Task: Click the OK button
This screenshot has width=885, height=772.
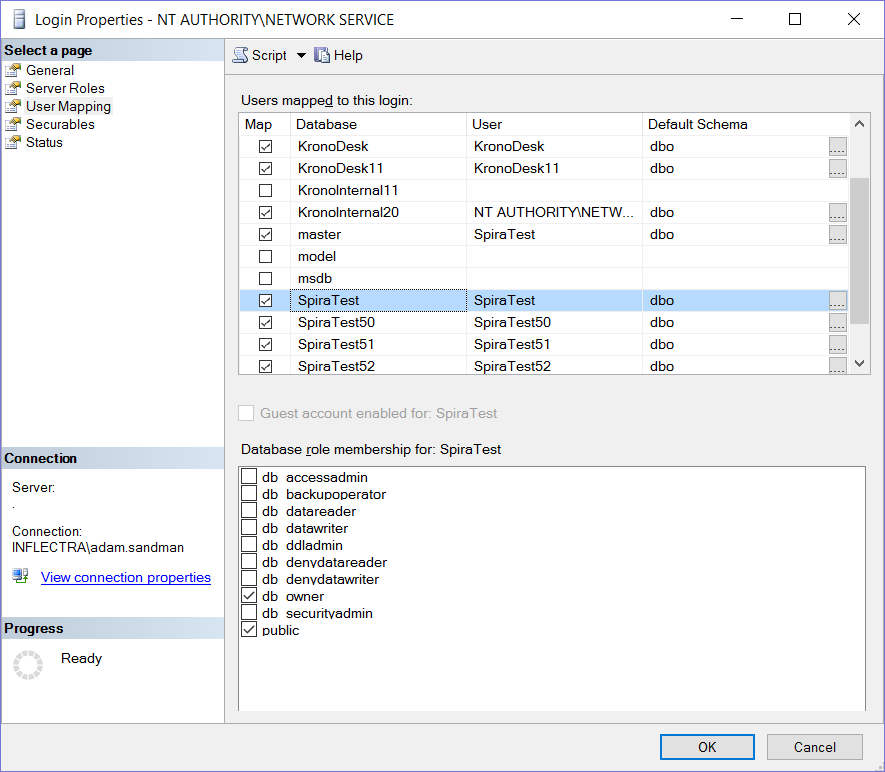Action: 707,747
